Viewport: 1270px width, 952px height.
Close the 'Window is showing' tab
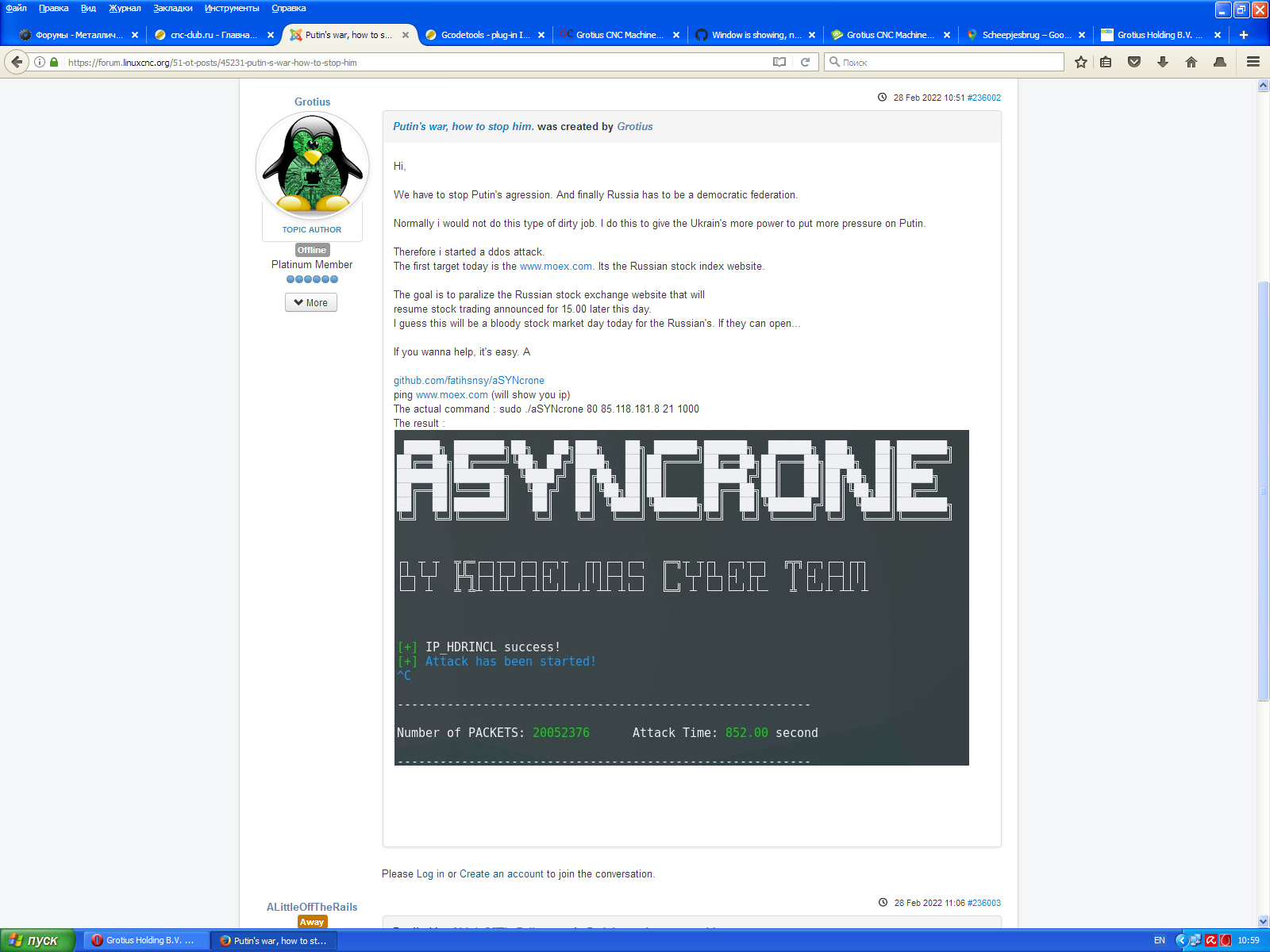812,35
